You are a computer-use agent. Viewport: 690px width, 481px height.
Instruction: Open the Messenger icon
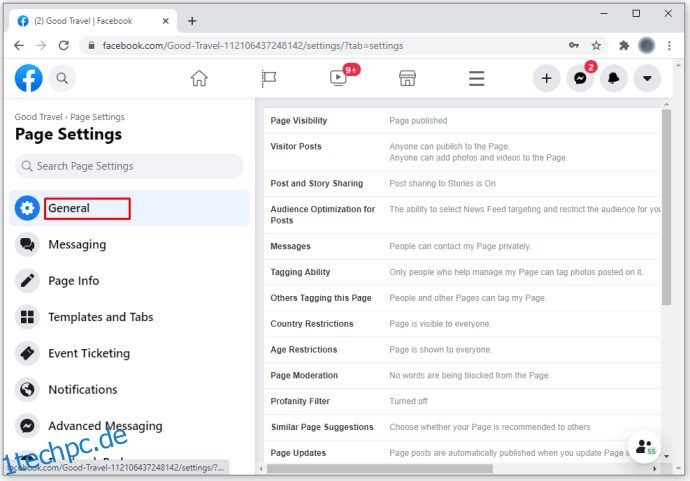(x=580, y=78)
